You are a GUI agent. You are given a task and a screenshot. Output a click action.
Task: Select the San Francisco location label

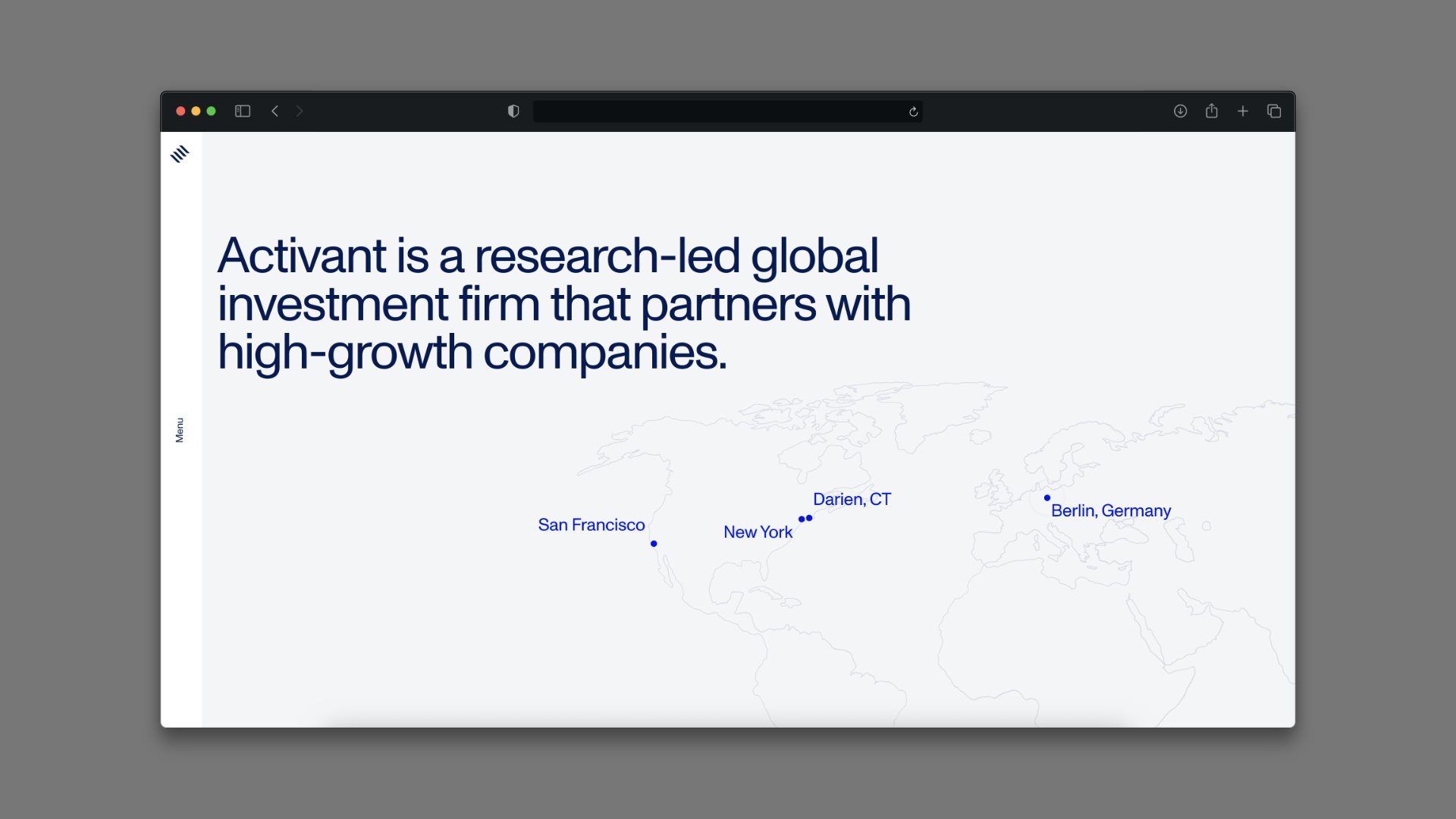(x=591, y=525)
